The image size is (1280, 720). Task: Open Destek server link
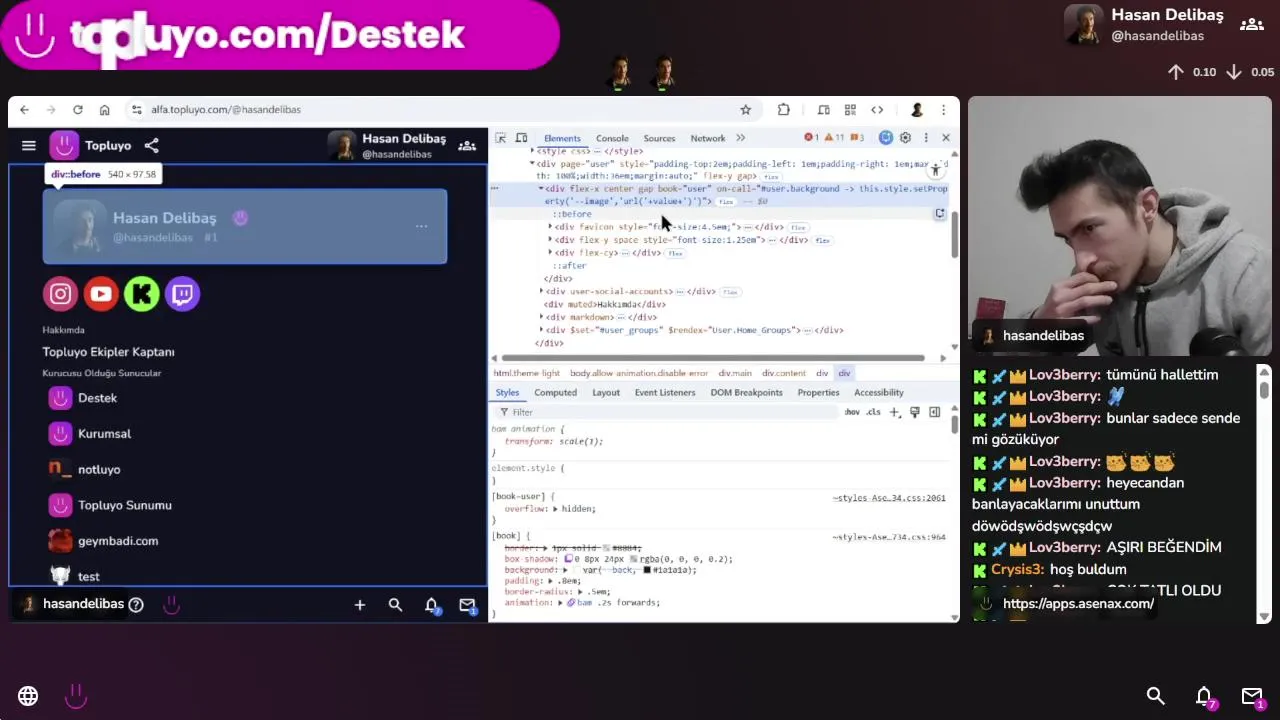[x=83, y=398]
